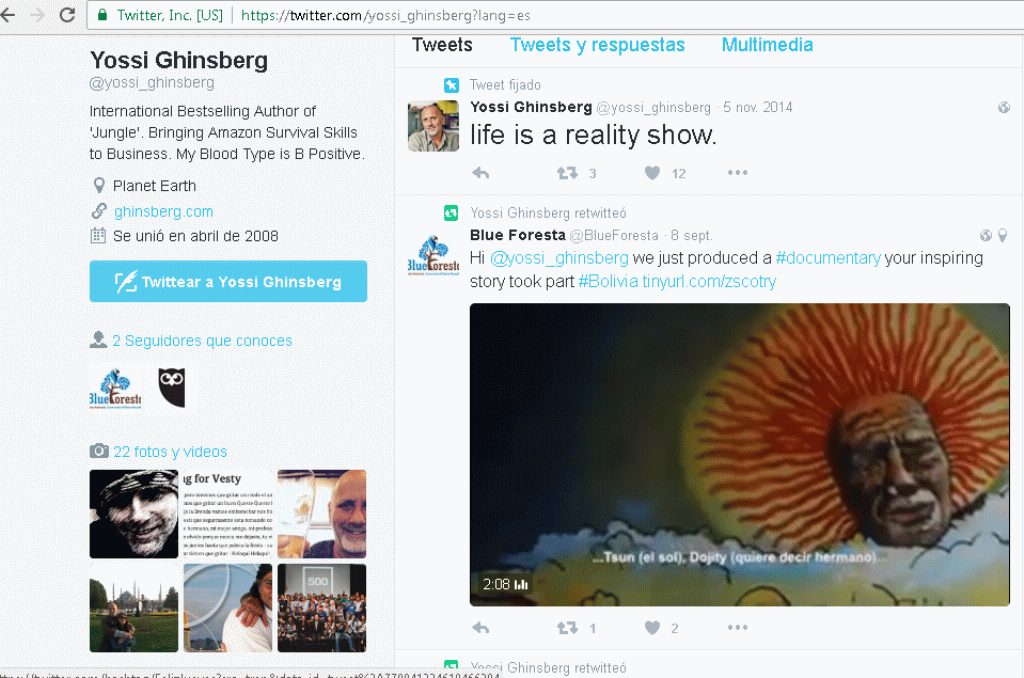Screen dimensions: 1024x678
Task: Reply to the 'life is a reality show' tweet
Action: coord(481,173)
